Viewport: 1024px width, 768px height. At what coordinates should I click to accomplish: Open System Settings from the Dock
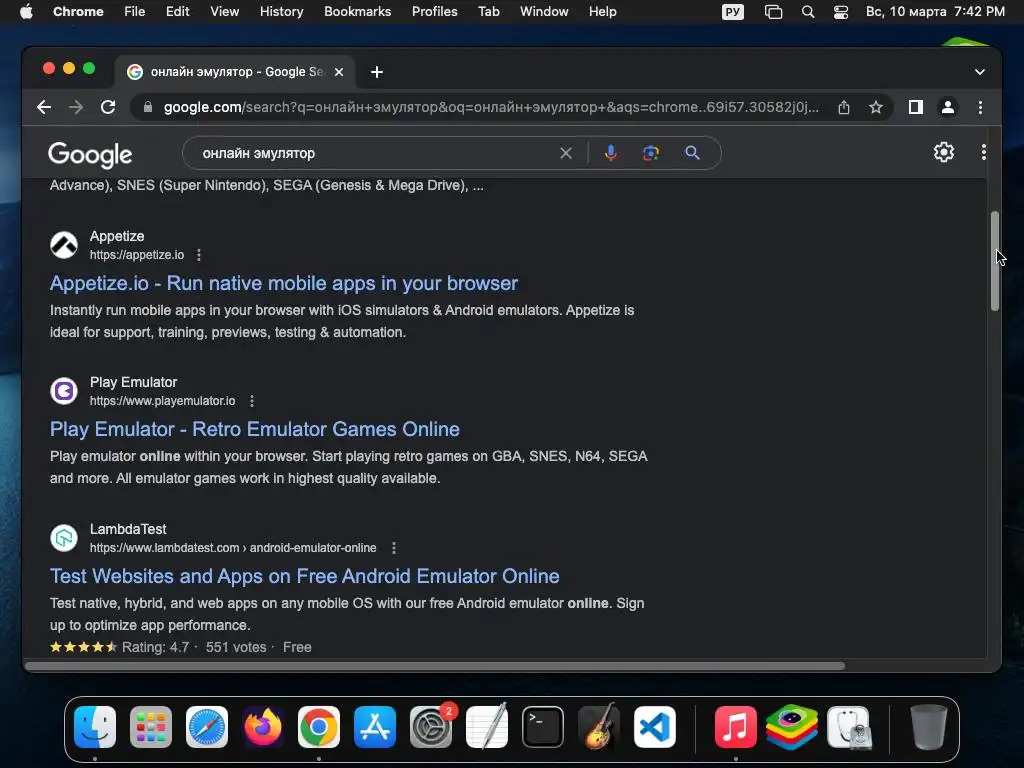click(x=431, y=726)
